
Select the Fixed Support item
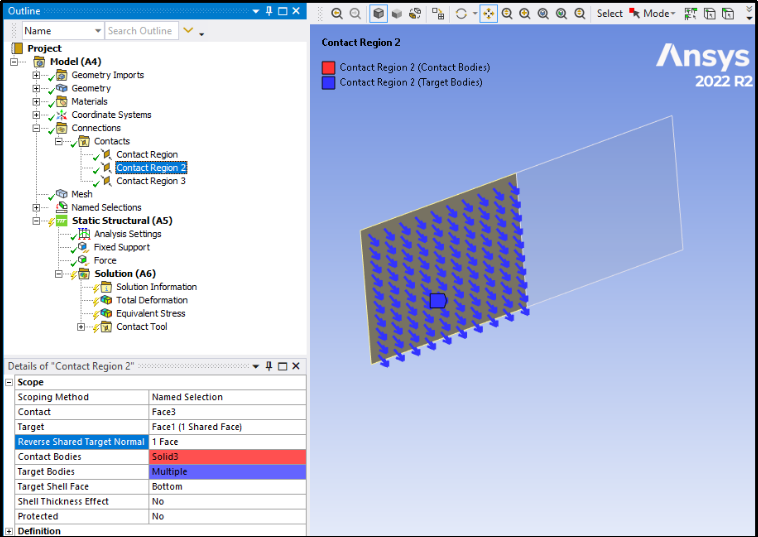click(x=122, y=247)
